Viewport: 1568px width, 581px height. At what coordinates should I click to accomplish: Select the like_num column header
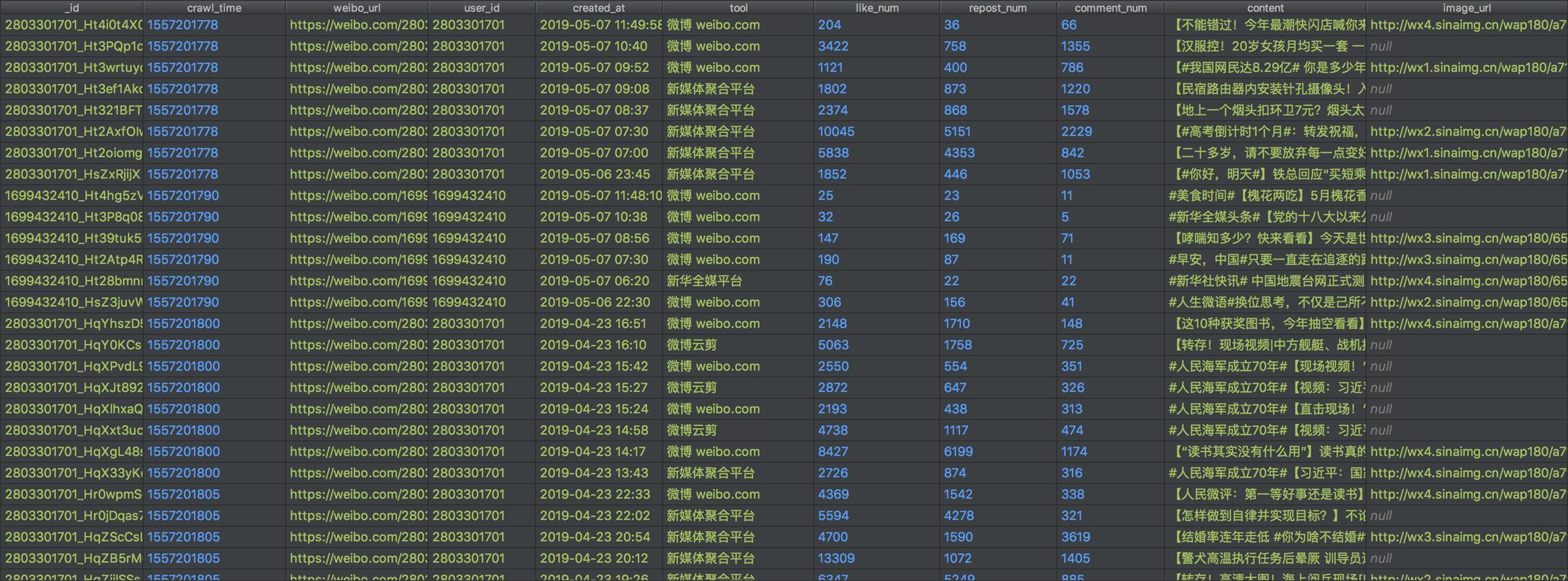tap(876, 8)
